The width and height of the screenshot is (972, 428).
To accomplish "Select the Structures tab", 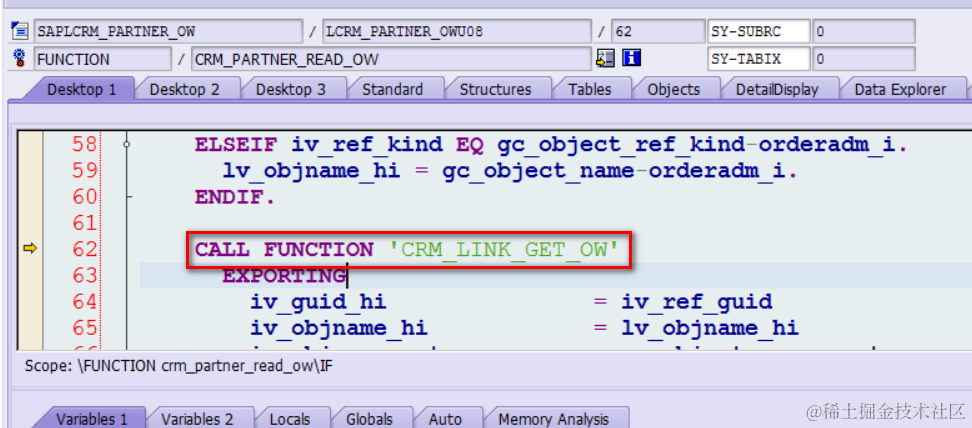I will point(495,89).
